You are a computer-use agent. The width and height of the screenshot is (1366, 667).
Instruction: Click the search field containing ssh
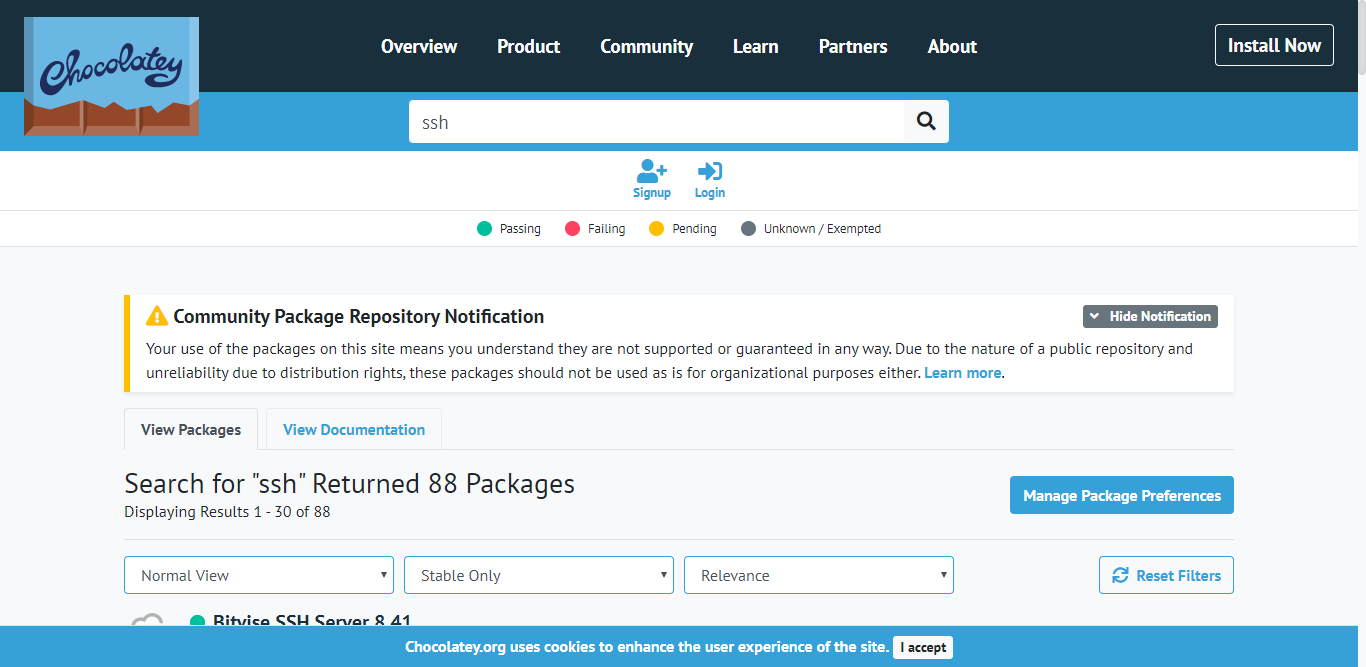coord(656,122)
